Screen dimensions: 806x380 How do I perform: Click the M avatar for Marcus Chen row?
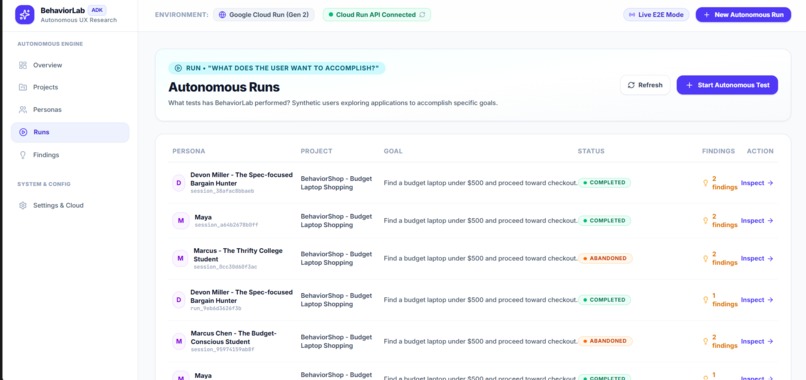179,341
